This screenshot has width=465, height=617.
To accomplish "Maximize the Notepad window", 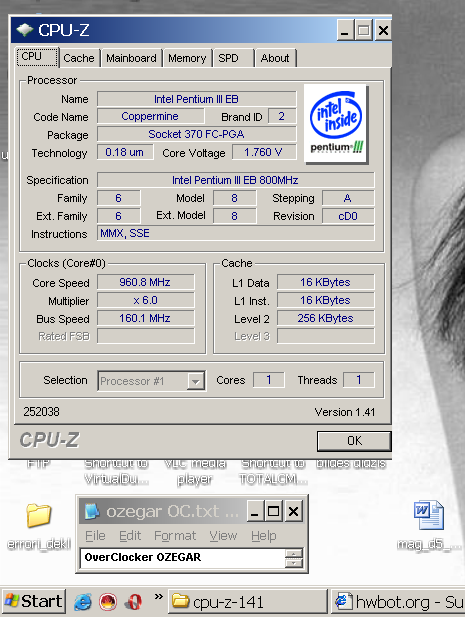I will pos(273,511).
